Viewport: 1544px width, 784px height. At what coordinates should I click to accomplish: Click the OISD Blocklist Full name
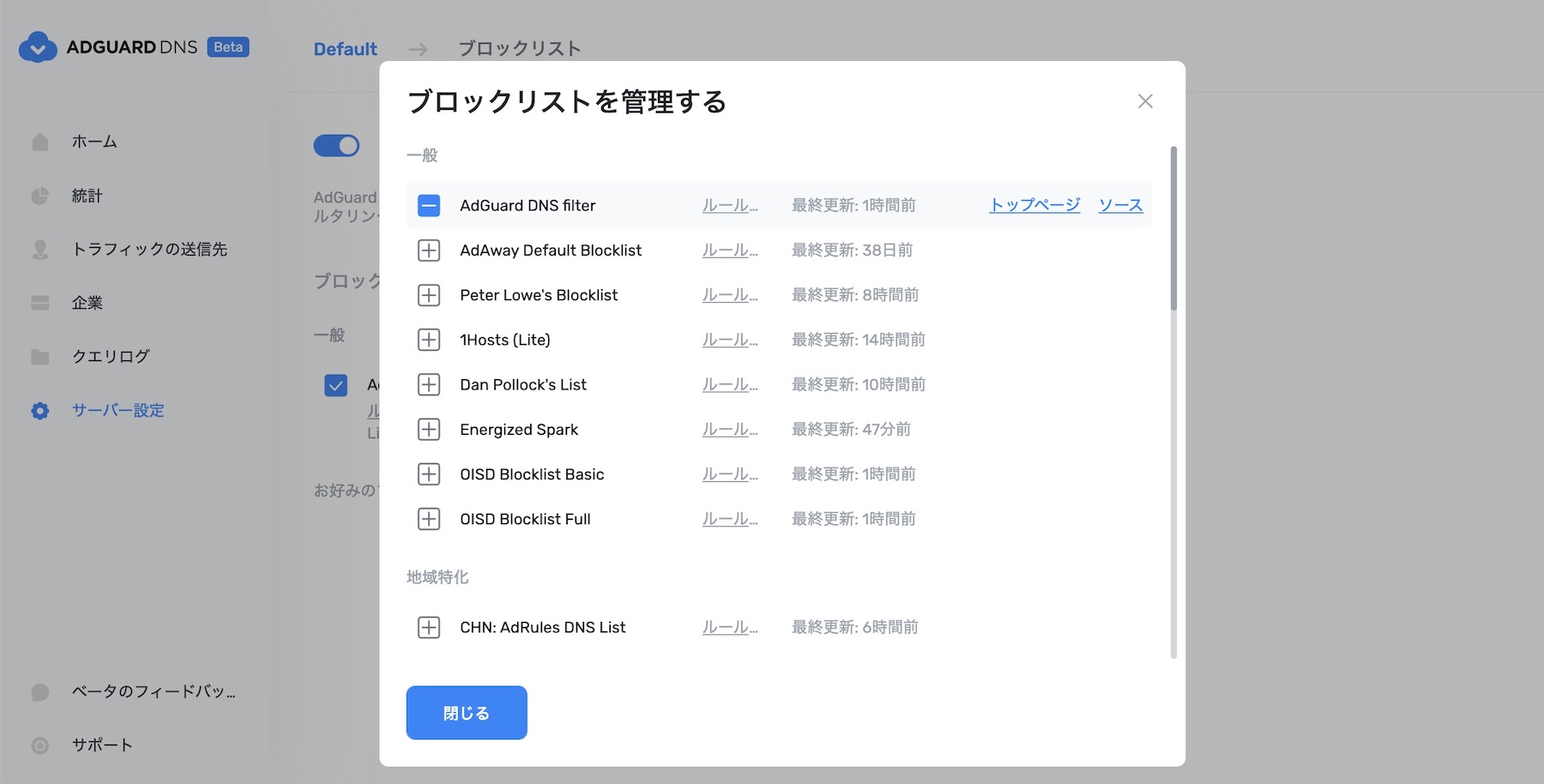(525, 519)
